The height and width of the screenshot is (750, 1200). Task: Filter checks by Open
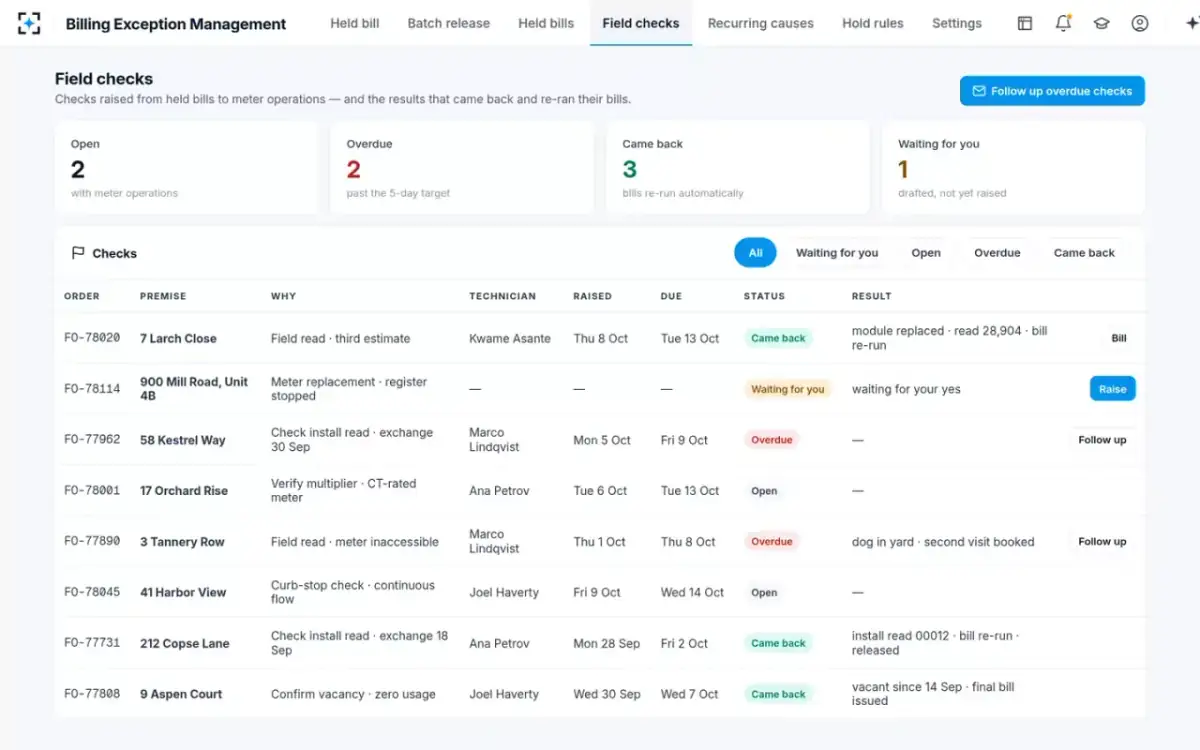coord(926,253)
